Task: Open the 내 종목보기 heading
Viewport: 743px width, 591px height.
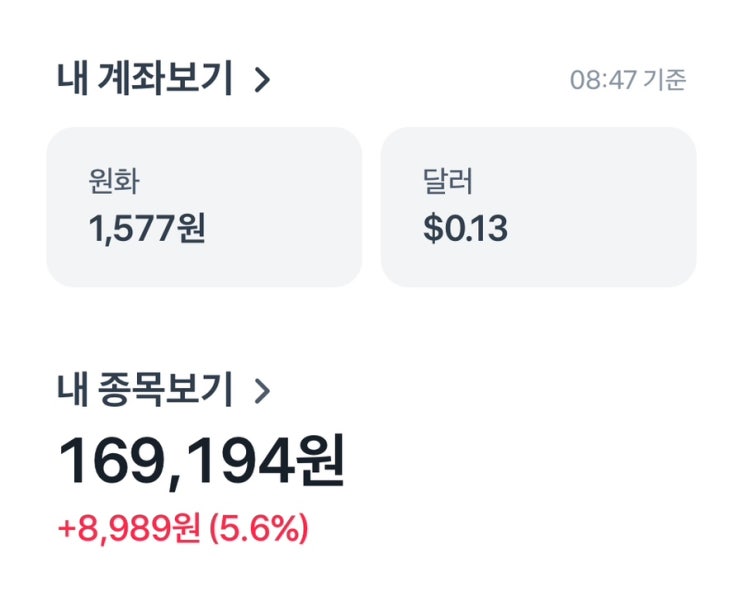Action: point(145,390)
